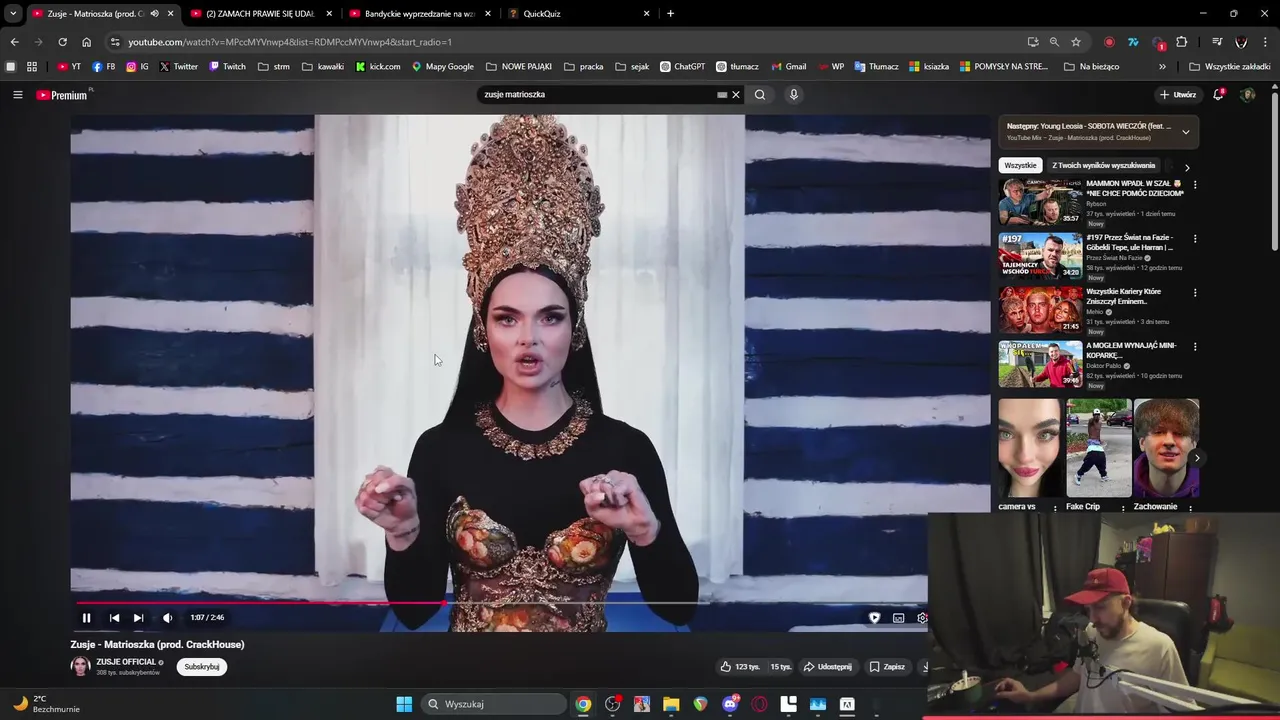1280x720 pixels.
Task: Start voice search with microphone
Action: tap(794, 95)
